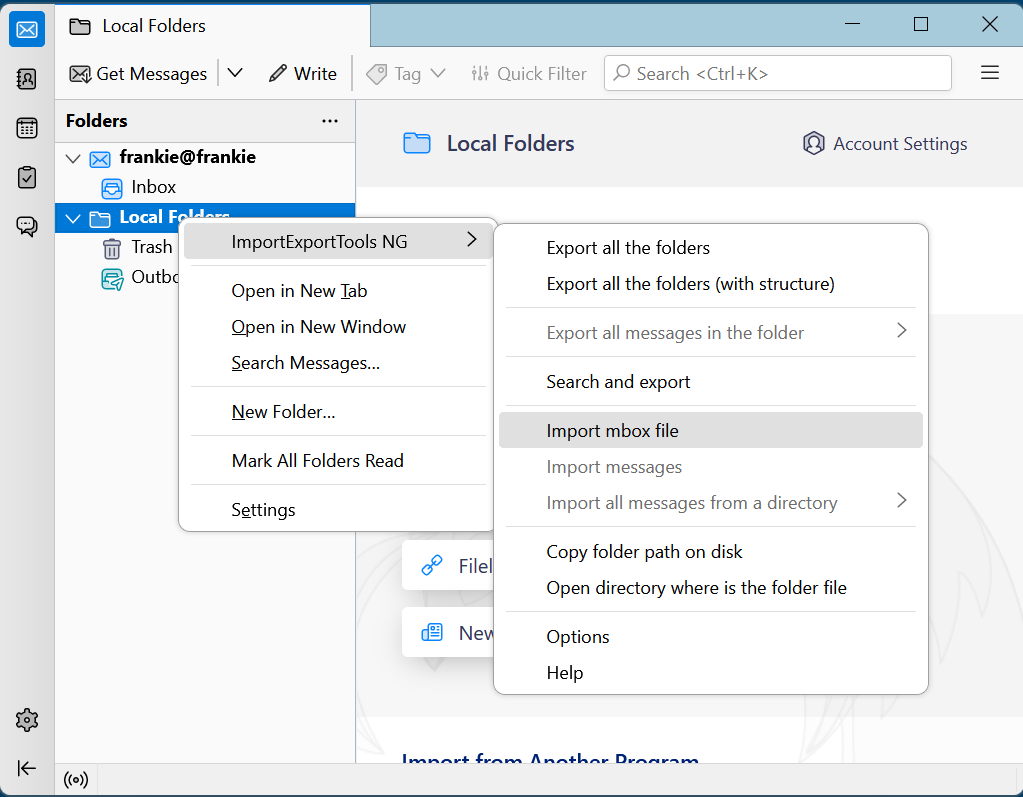Toggle the Quick Filter bar
This screenshot has height=797, width=1023.
point(529,74)
